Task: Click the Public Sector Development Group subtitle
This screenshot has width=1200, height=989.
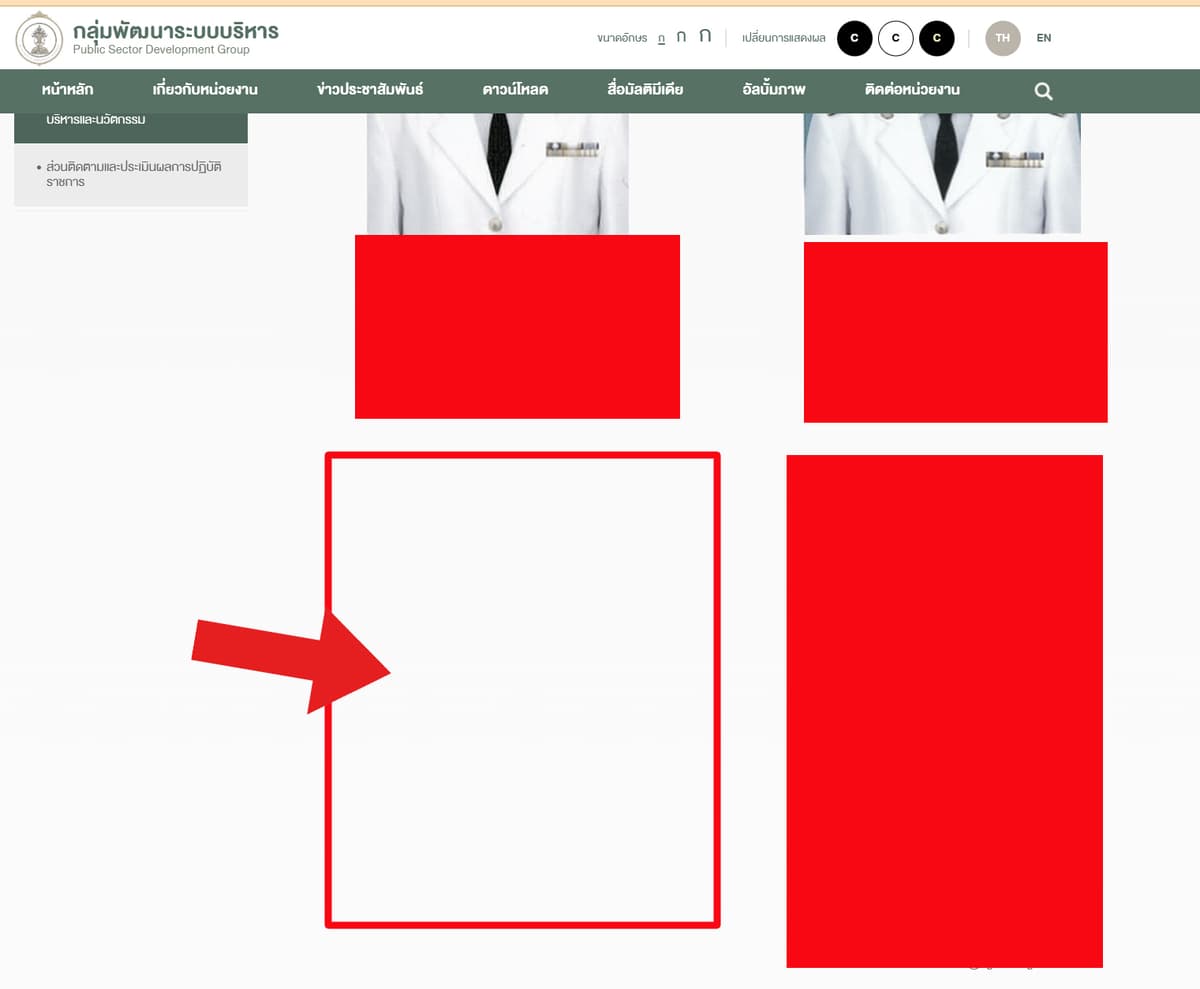Action: coord(161,50)
